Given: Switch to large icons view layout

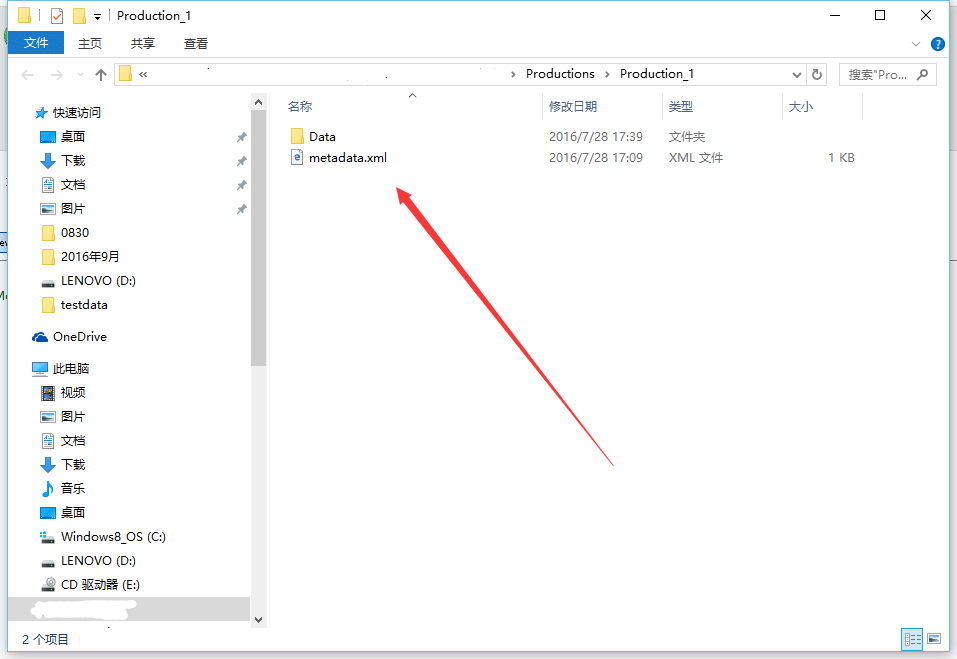Looking at the screenshot, I should click(934, 639).
